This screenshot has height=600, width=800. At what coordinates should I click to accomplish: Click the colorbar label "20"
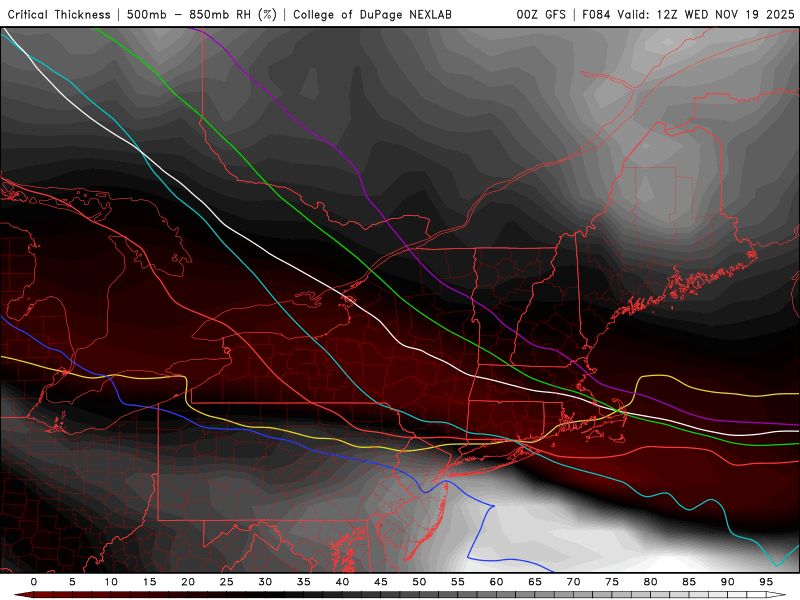coord(188,582)
